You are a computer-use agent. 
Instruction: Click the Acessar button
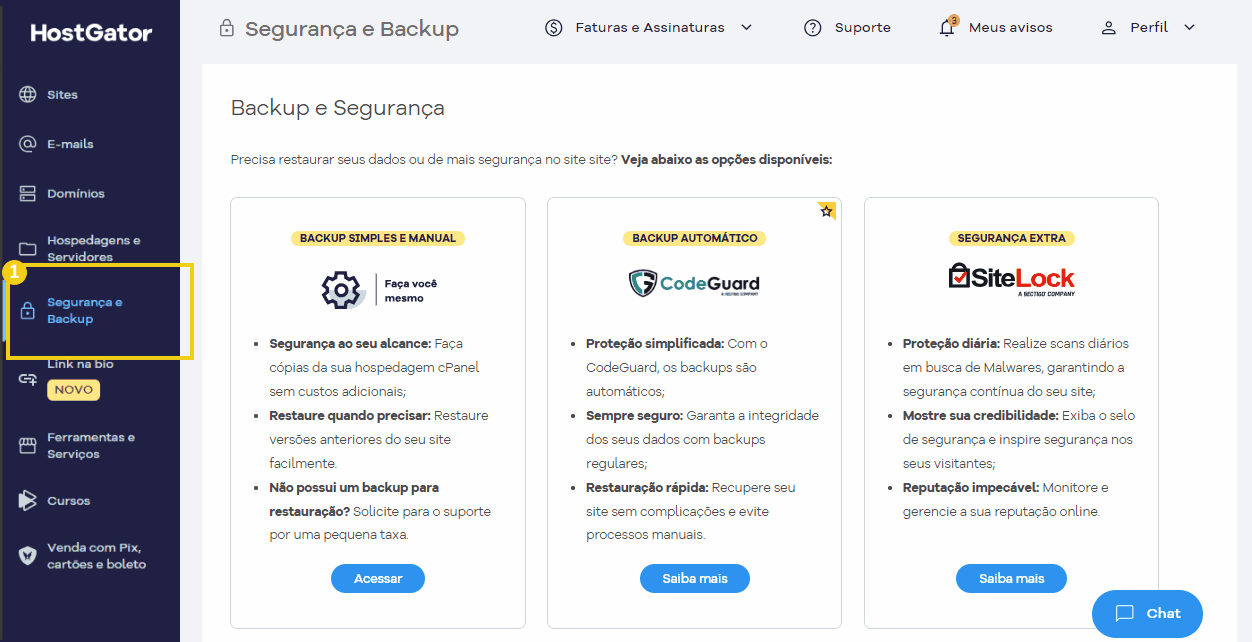[378, 579]
